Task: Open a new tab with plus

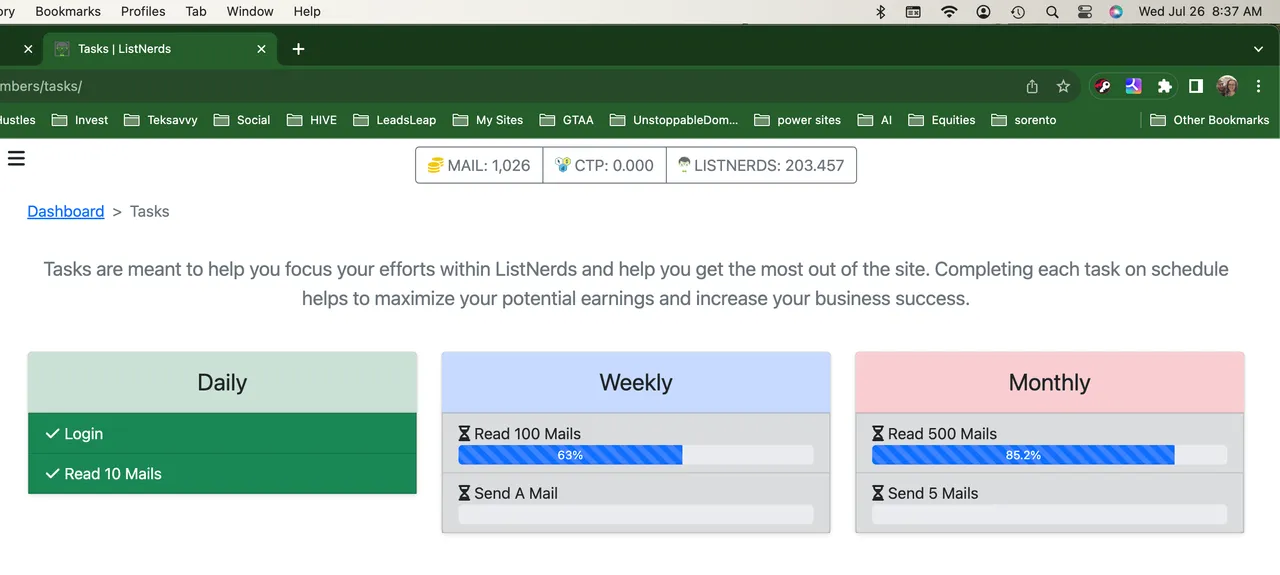Action: pyautogui.click(x=298, y=48)
